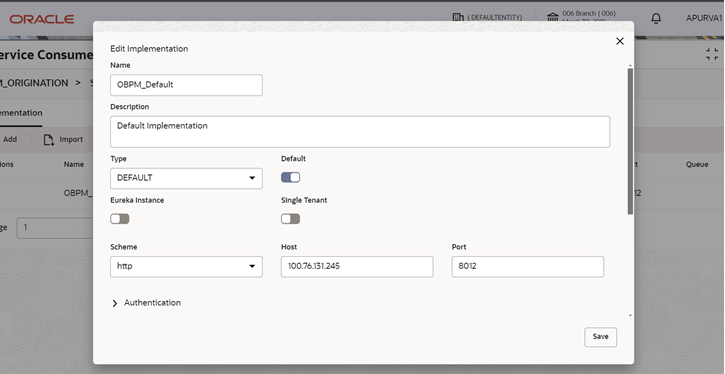725x374 pixels.
Task: Click the Add button in toolbar
Action: point(10,140)
